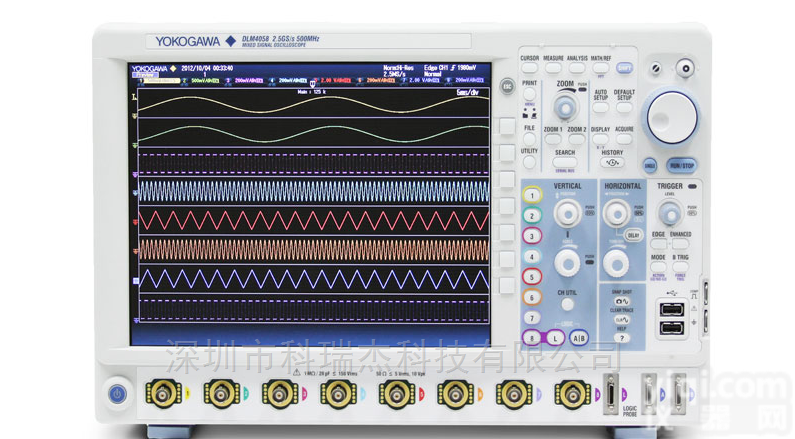Toggle the logic L button
The image size is (795, 439).
pyautogui.click(x=555, y=338)
